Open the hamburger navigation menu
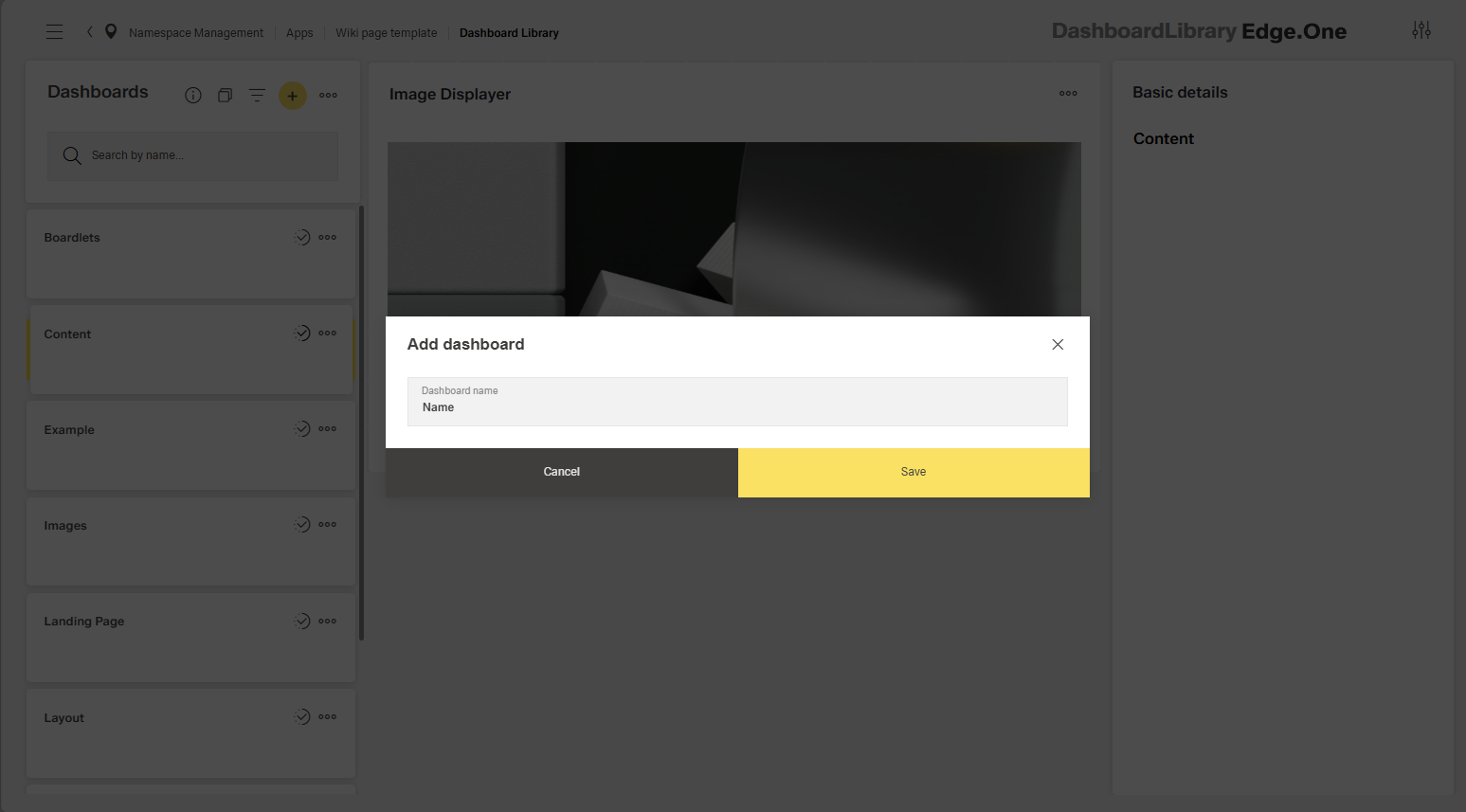1466x812 pixels. pyautogui.click(x=54, y=31)
